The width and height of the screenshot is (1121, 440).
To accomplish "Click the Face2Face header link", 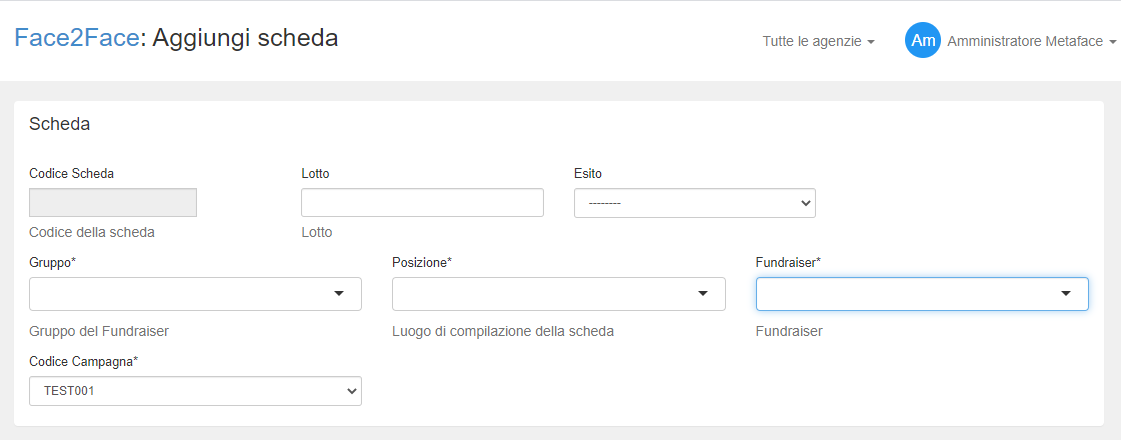I will click(x=76, y=38).
